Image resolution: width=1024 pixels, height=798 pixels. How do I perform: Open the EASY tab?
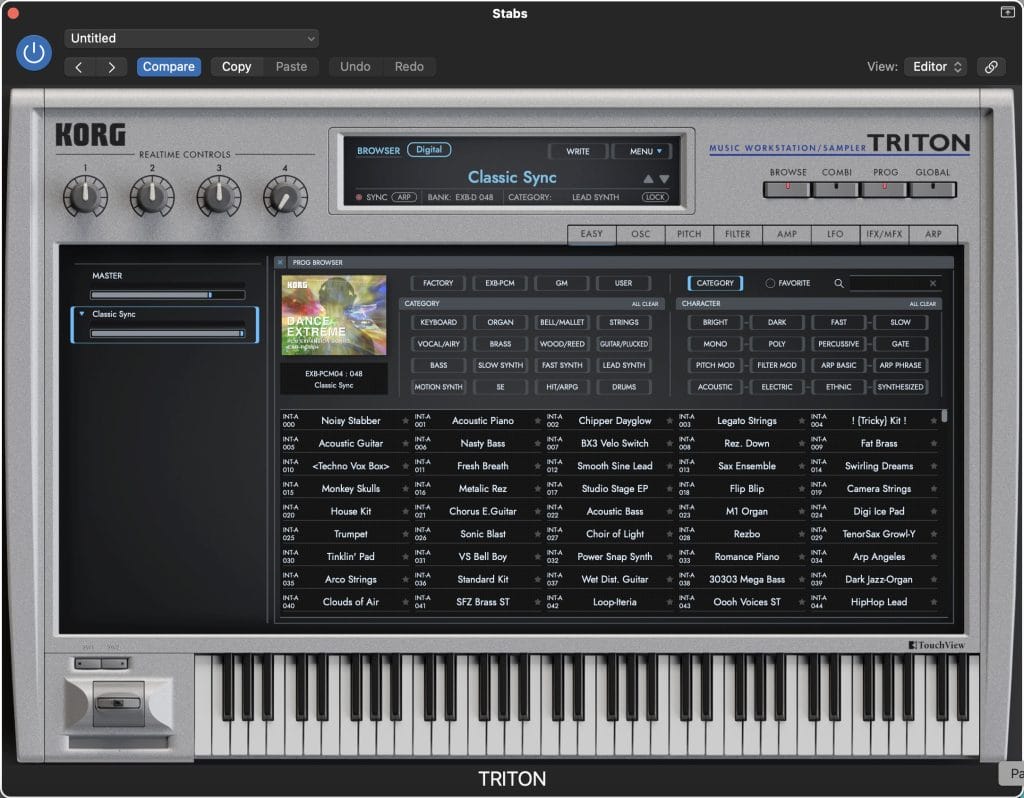tap(592, 234)
